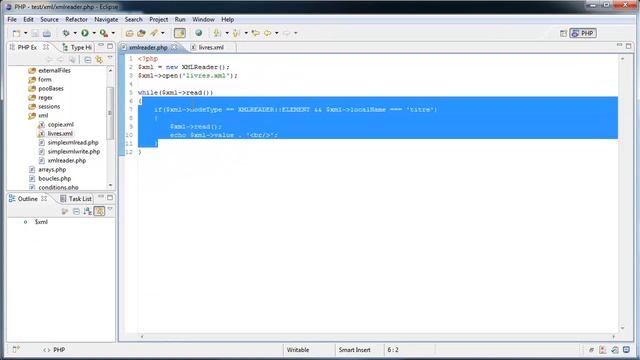Select simplexmlread.php in the tree
Viewport: 640px width, 360px height.
(73, 142)
